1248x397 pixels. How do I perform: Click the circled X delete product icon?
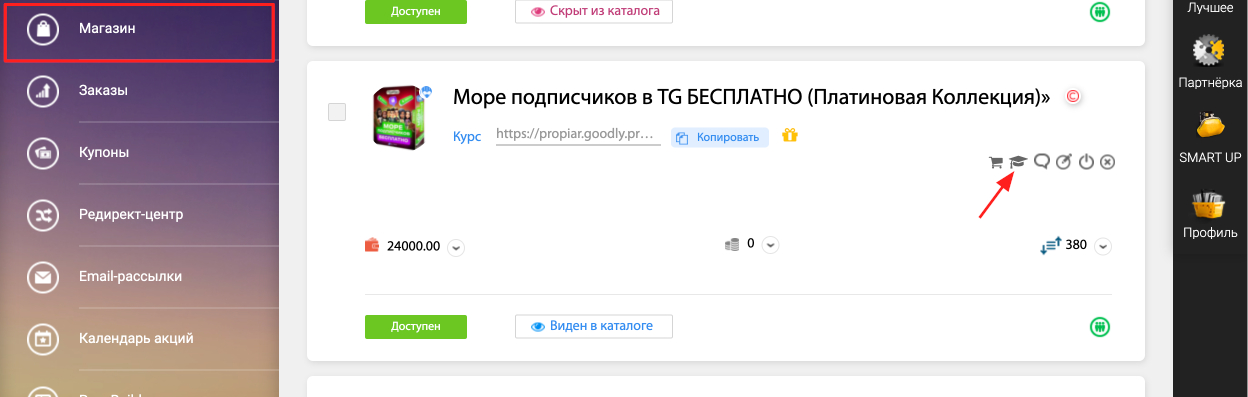[x=1107, y=162]
